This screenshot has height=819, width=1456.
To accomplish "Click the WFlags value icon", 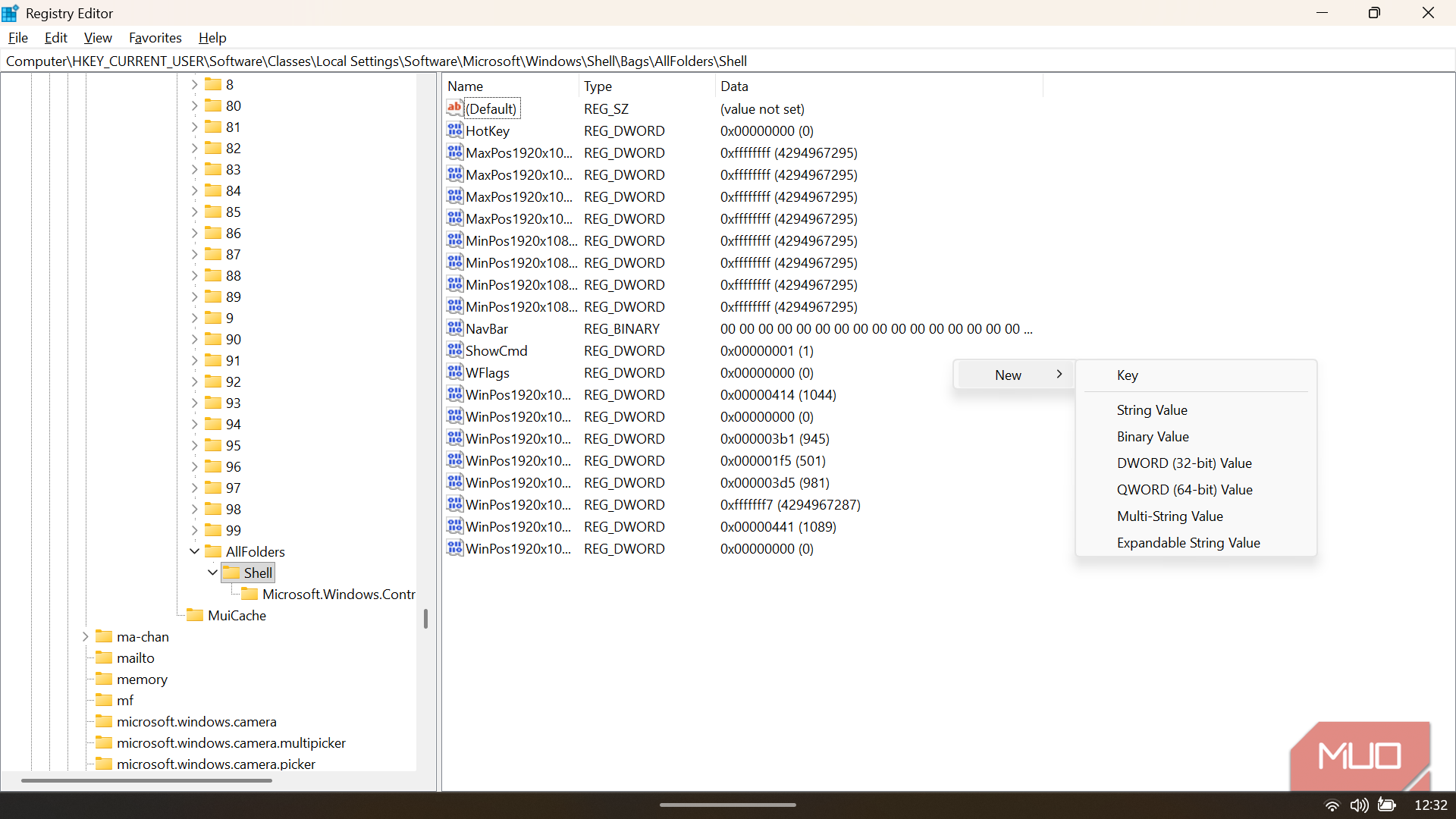I will click(x=455, y=372).
